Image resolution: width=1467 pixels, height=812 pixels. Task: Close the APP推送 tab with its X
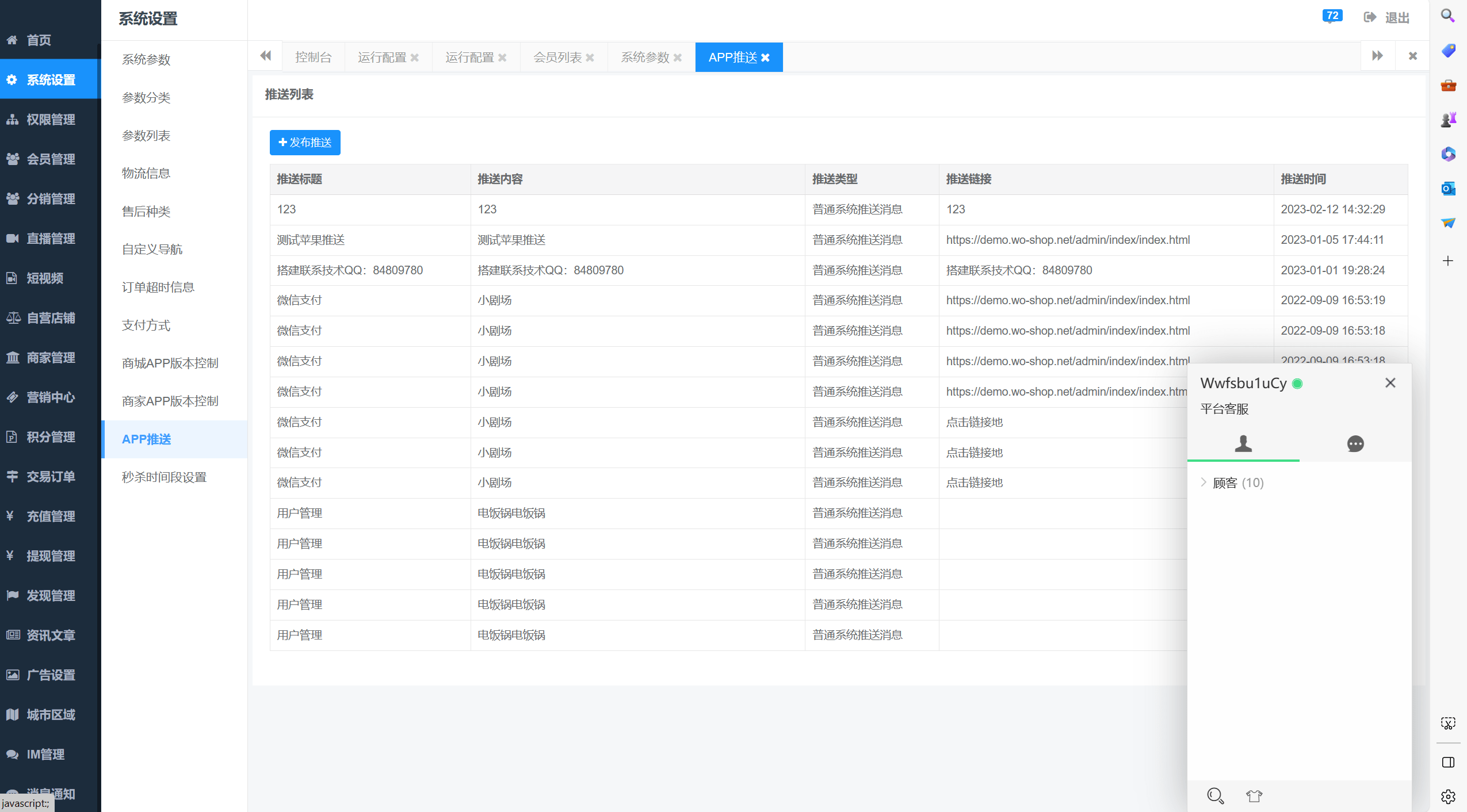pyautogui.click(x=765, y=58)
